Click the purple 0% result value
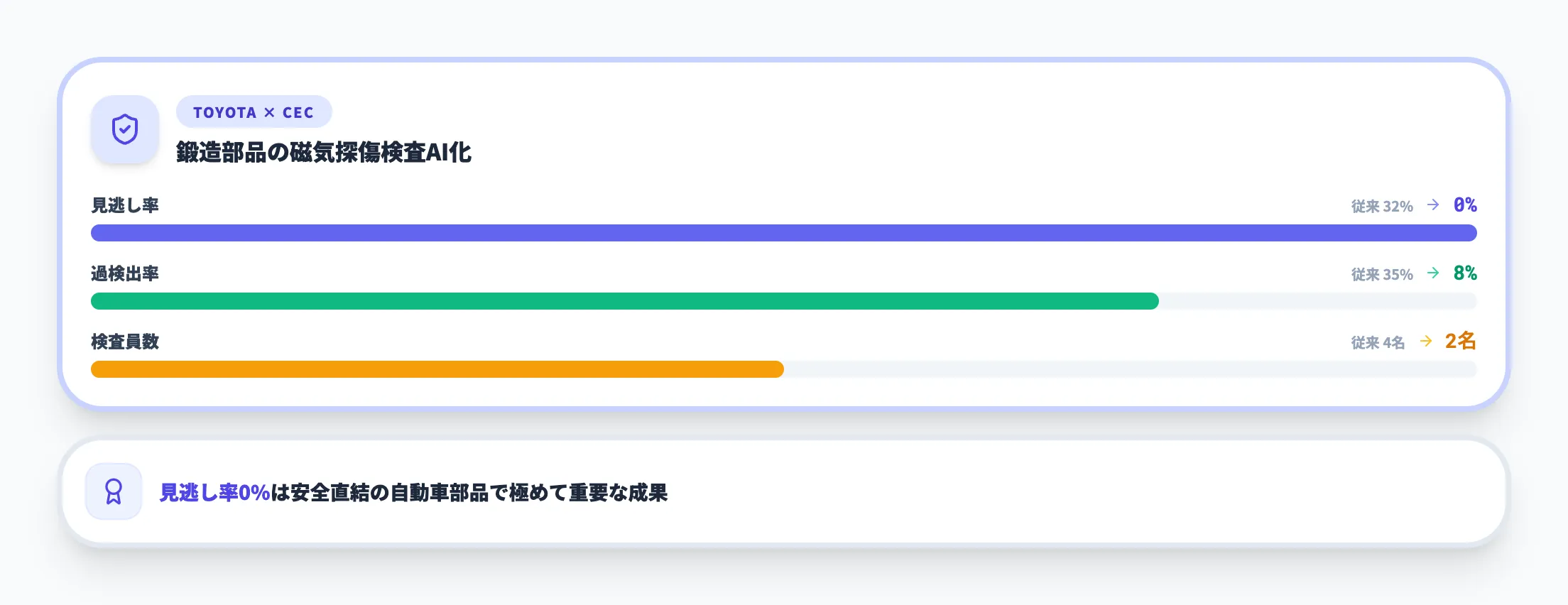The height and width of the screenshot is (605, 1568). tap(1465, 205)
